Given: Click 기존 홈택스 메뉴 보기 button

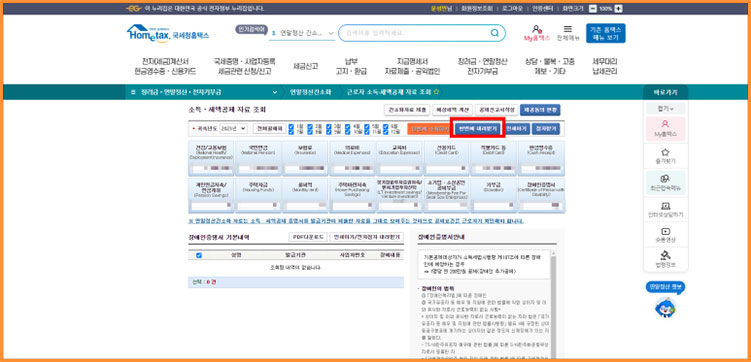Looking at the screenshot, I should [x=605, y=33].
